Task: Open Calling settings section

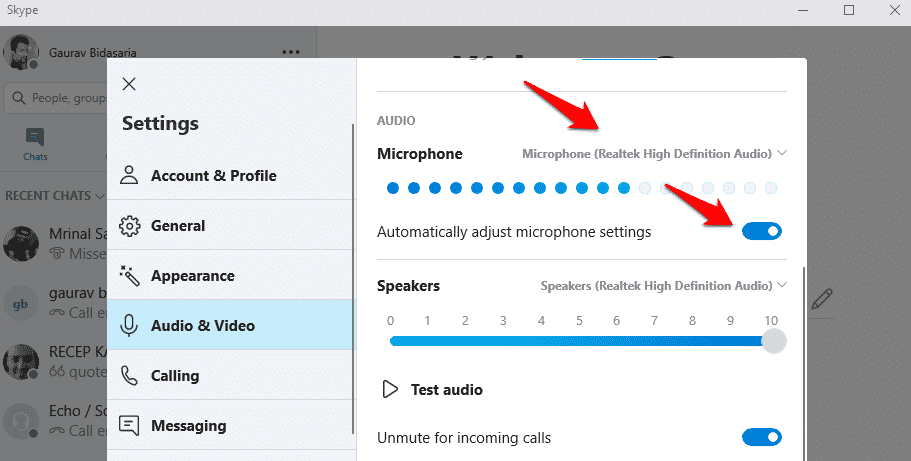Action: [x=231, y=376]
